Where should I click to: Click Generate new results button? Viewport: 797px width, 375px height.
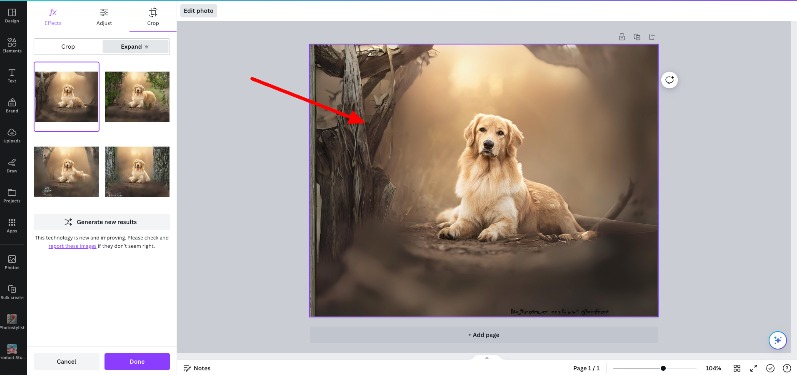102,222
